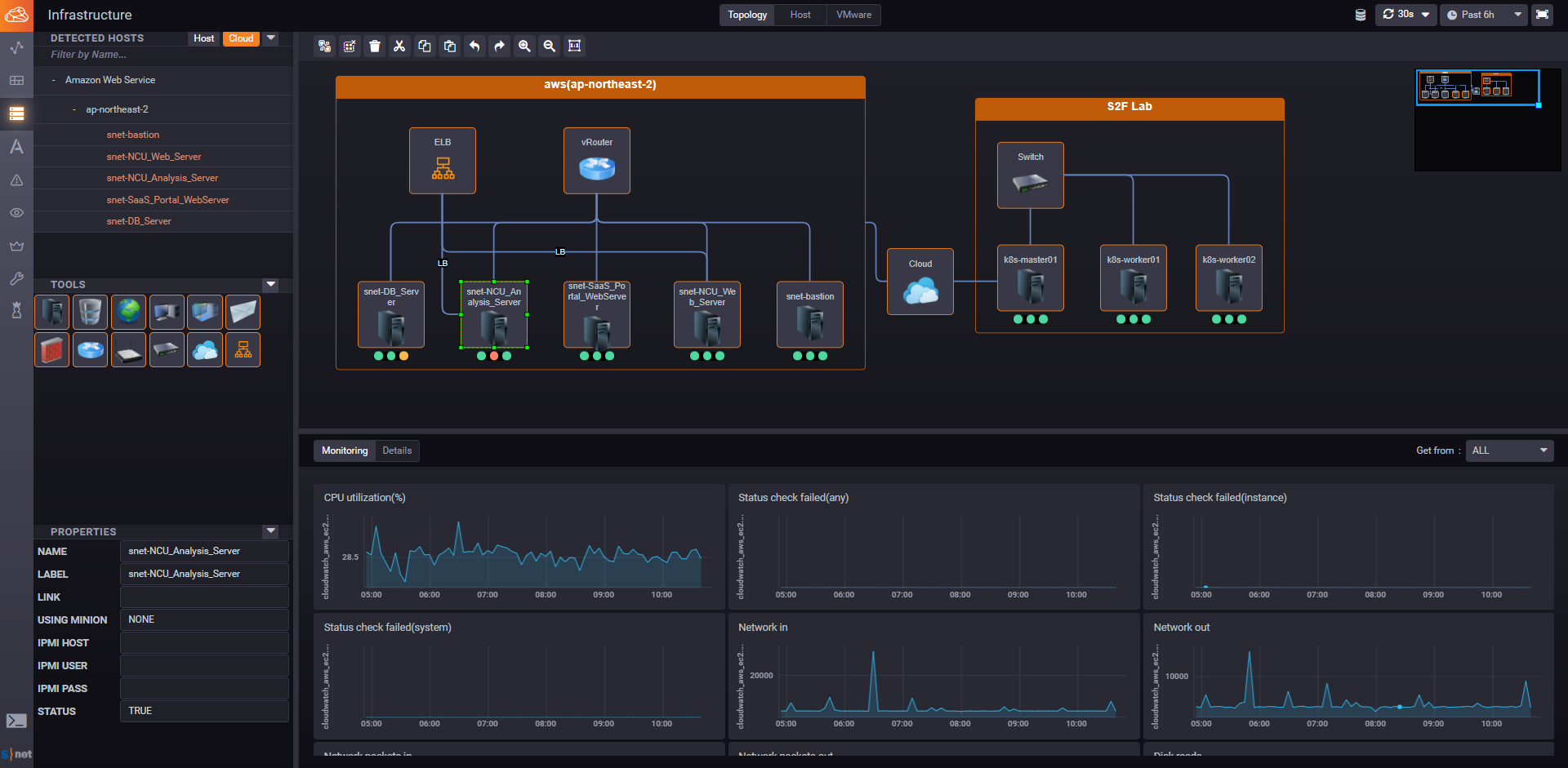Collapse ap-northeast-2 tree node
The image size is (1568, 768).
pyautogui.click(x=74, y=109)
